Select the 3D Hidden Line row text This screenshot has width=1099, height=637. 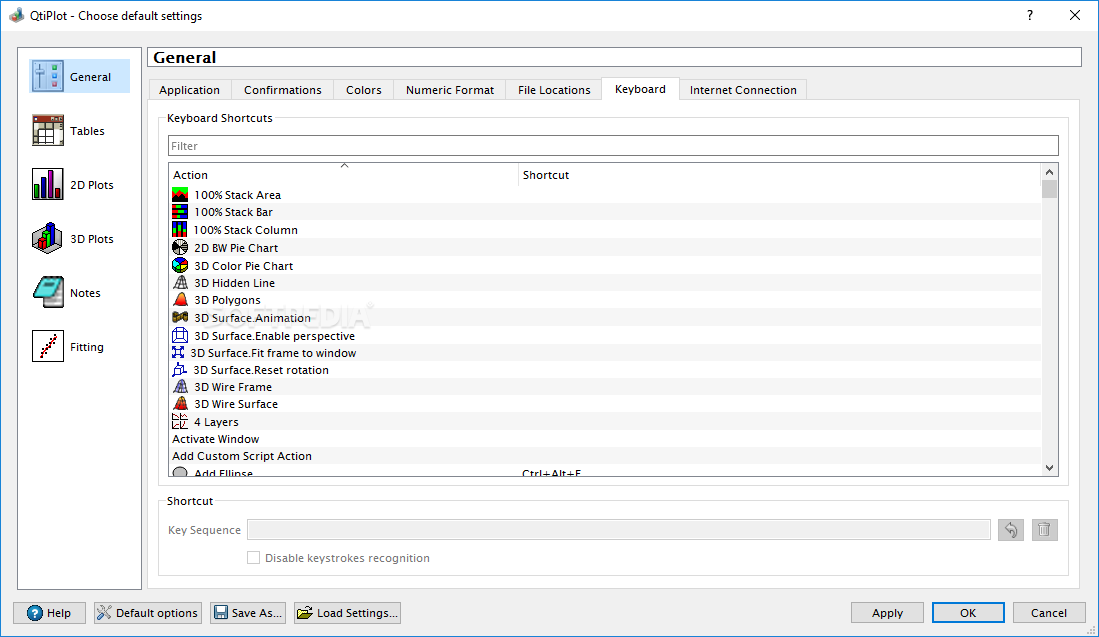(234, 283)
